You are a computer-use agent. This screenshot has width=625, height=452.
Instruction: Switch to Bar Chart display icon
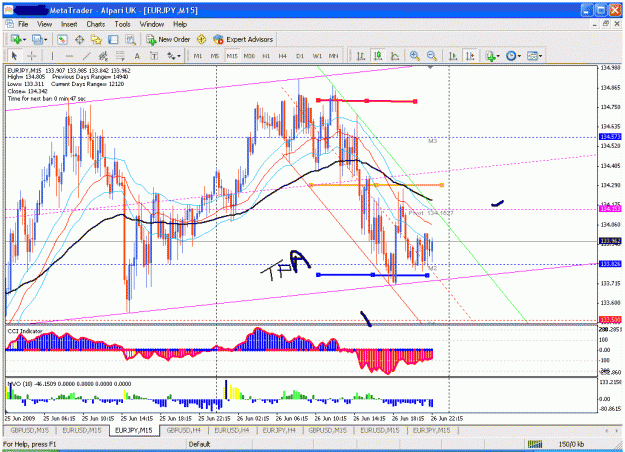coord(361,56)
